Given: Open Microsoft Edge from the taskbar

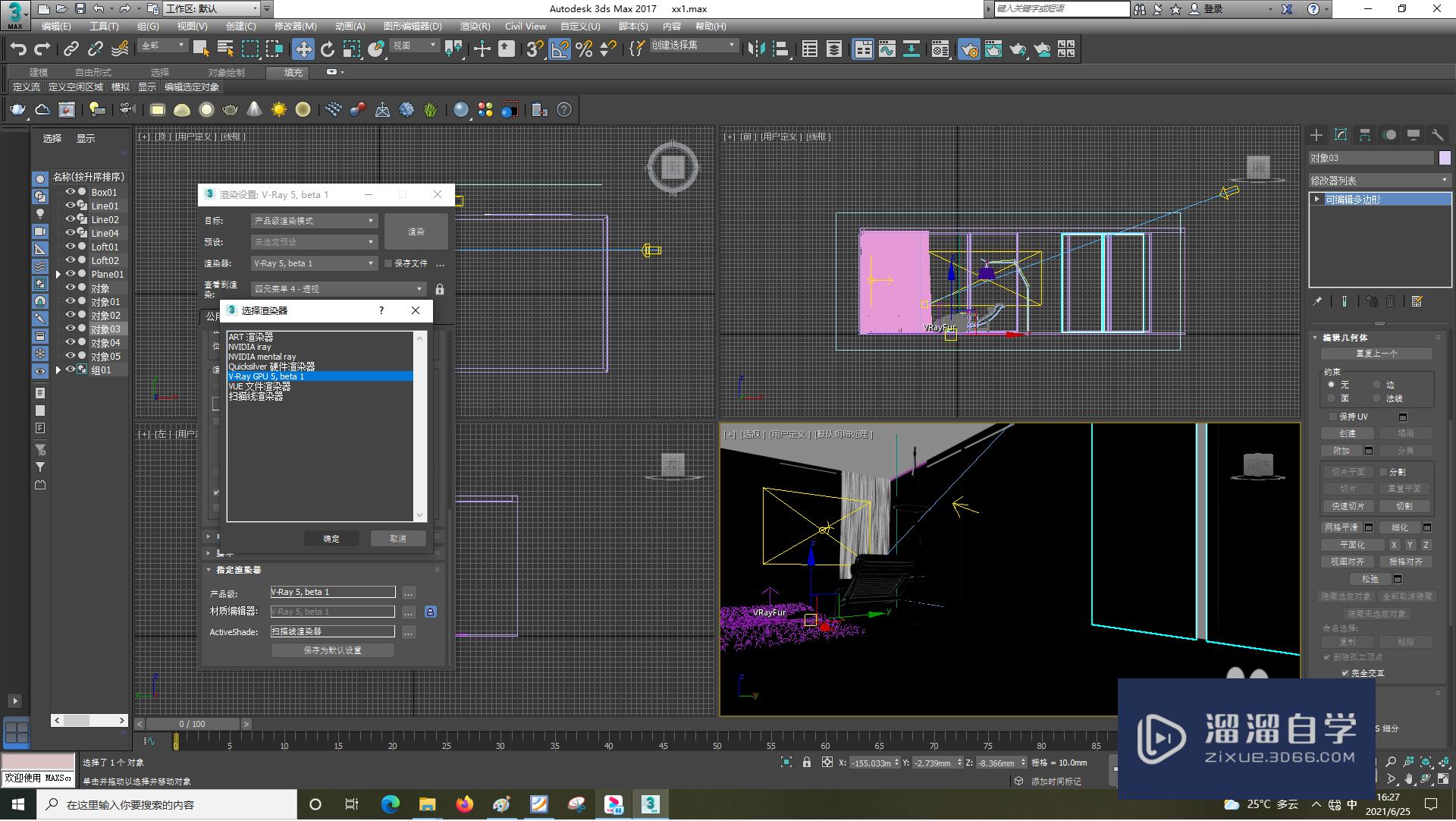Looking at the screenshot, I should pyautogui.click(x=390, y=804).
